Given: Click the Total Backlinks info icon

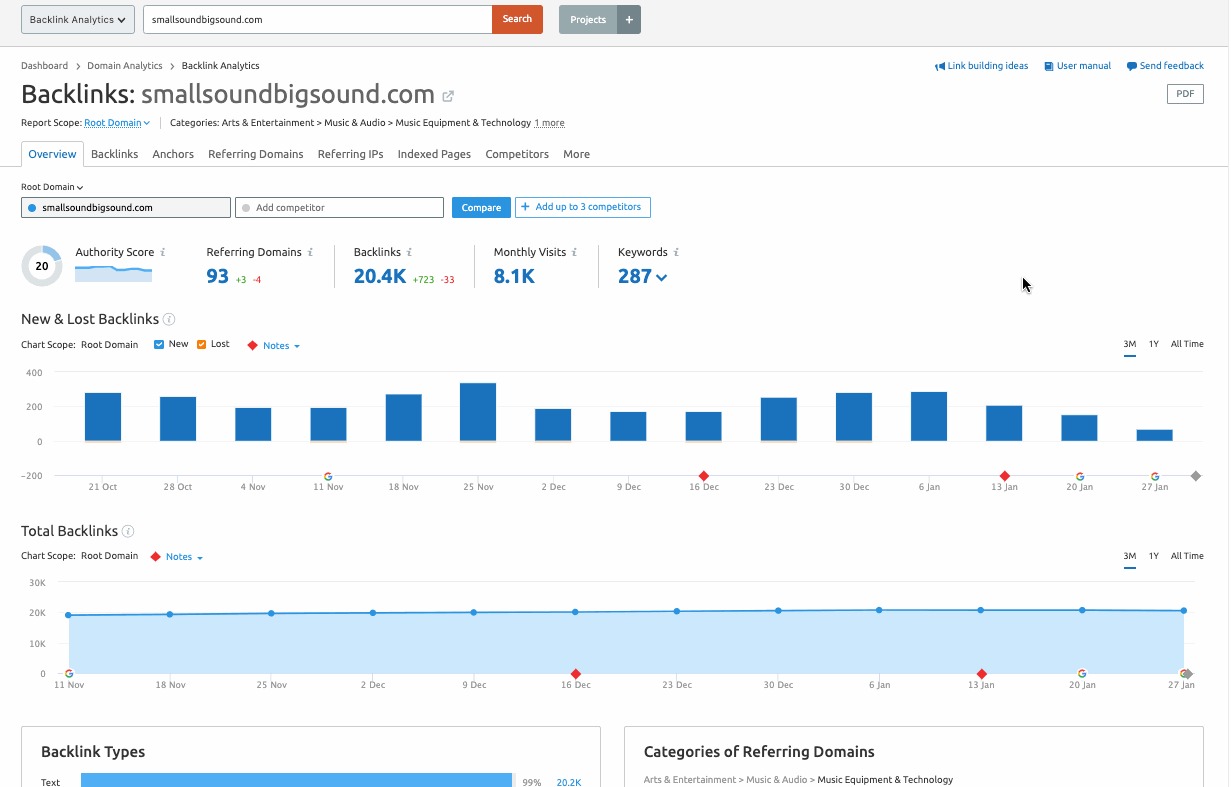Looking at the screenshot, I should 128,532.
